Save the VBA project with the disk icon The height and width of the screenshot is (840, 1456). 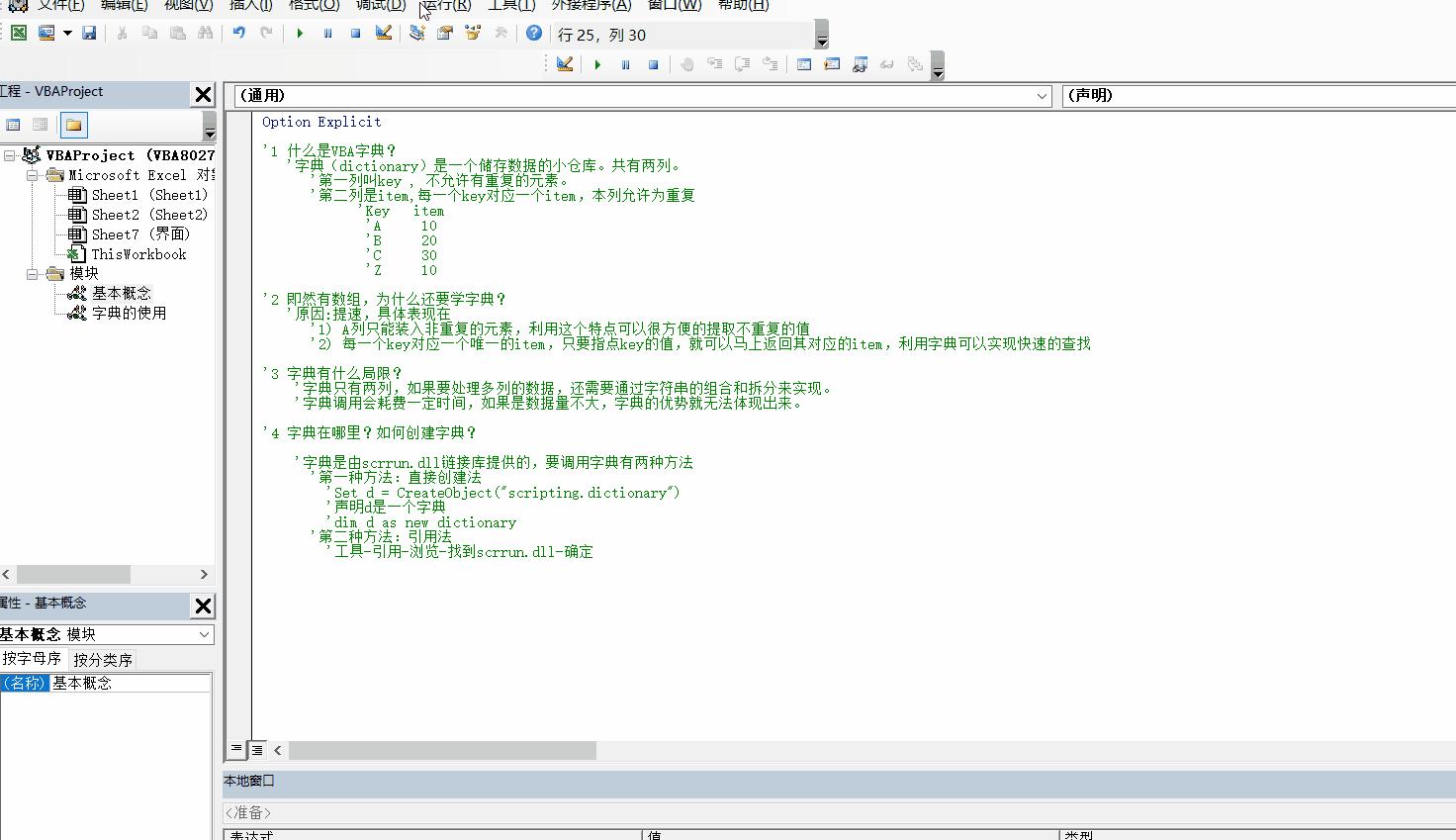(89, 34)
